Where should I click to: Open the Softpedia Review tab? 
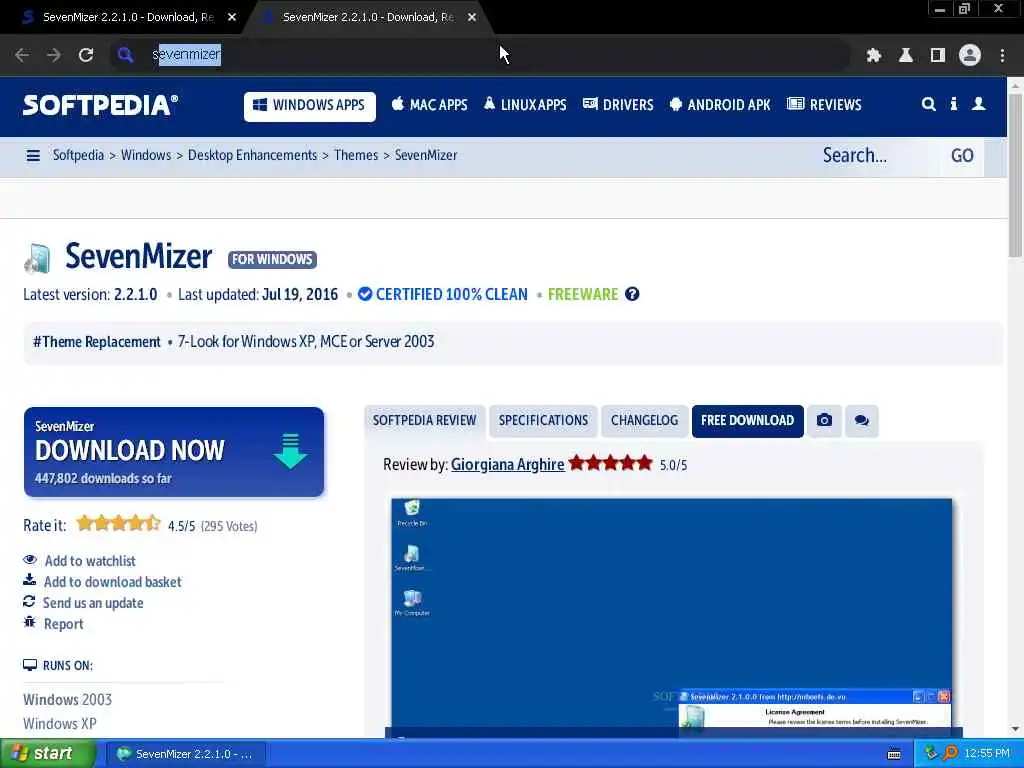point(424,421)
